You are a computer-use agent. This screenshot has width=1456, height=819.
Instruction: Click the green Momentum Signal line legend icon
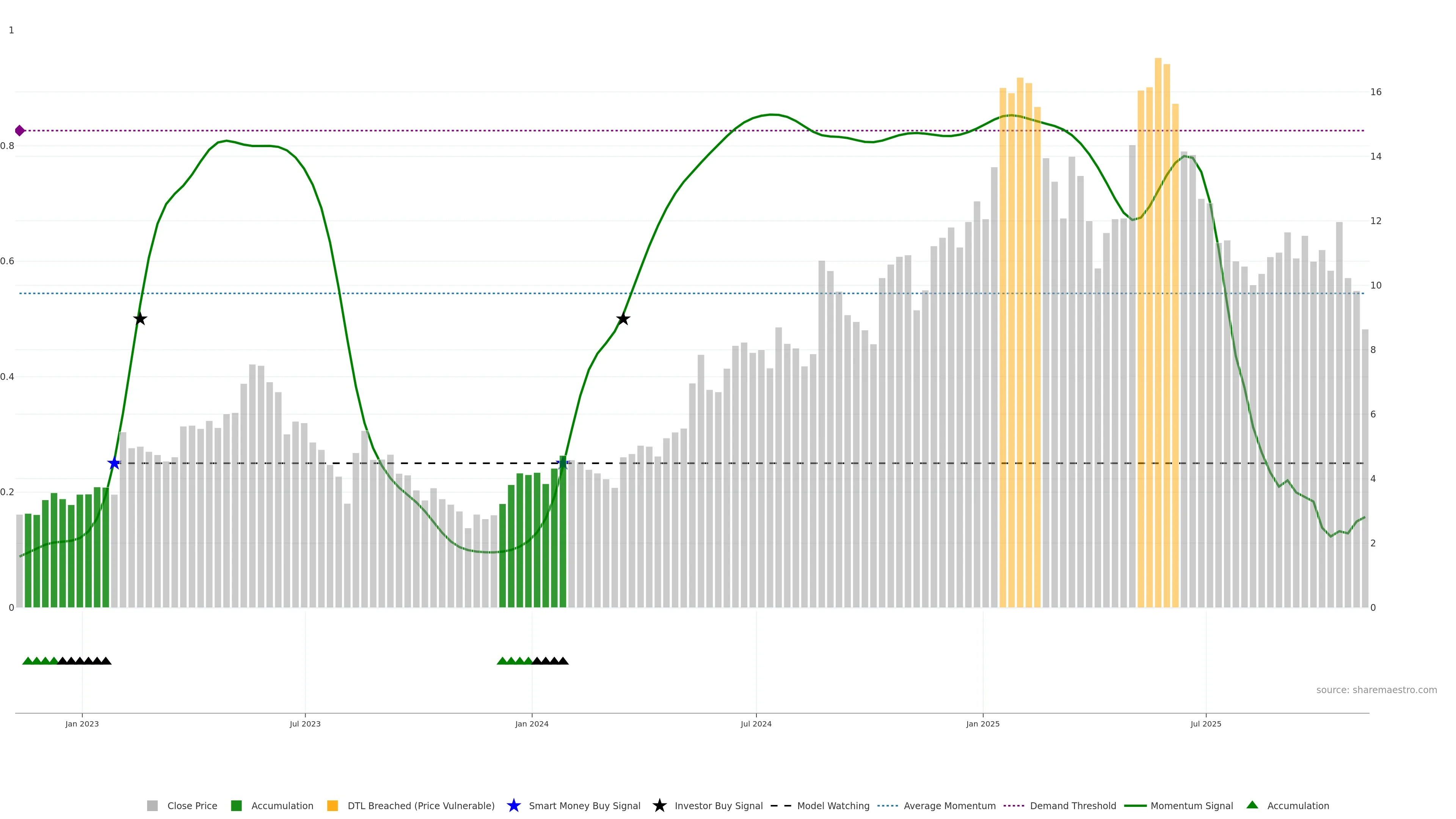pyautogui.click(x=1135, y=805)
